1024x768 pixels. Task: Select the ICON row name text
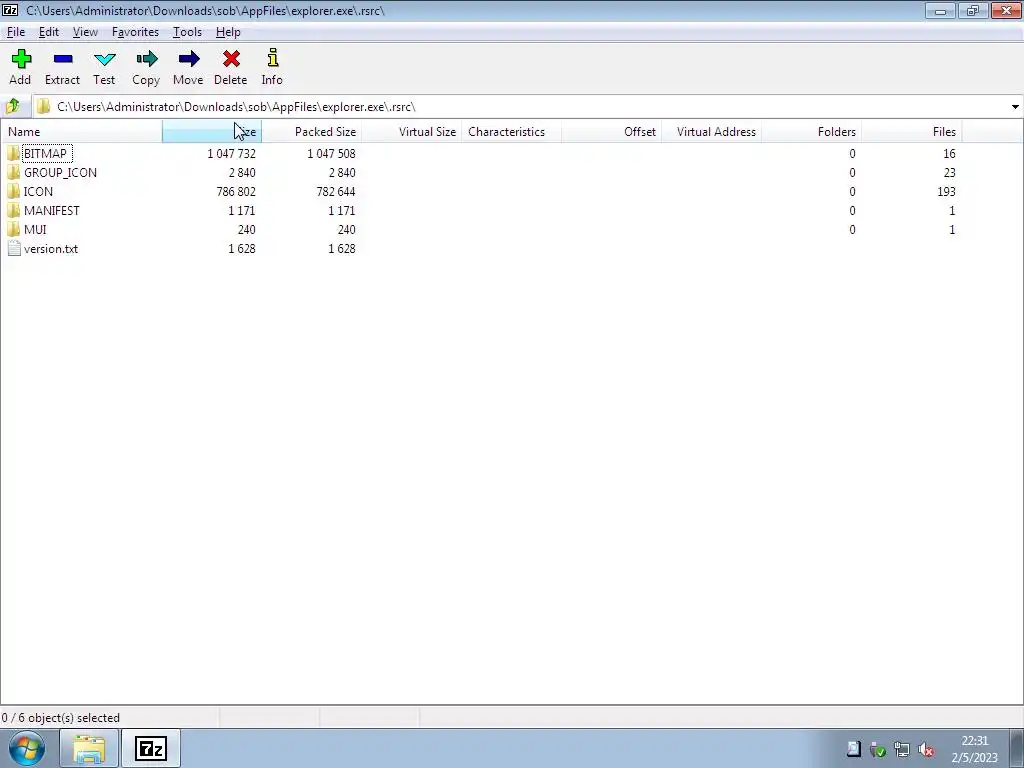point(38,191)
